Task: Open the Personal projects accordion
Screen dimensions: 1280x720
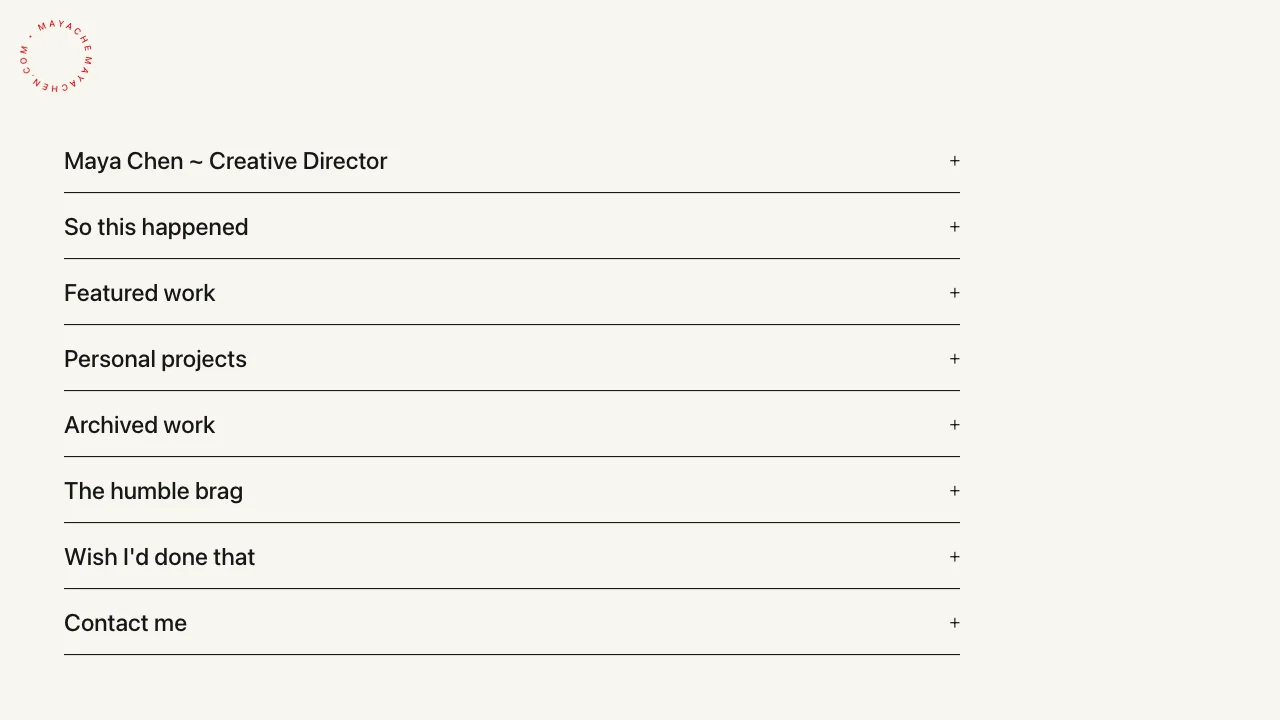Action: point(512,359)
